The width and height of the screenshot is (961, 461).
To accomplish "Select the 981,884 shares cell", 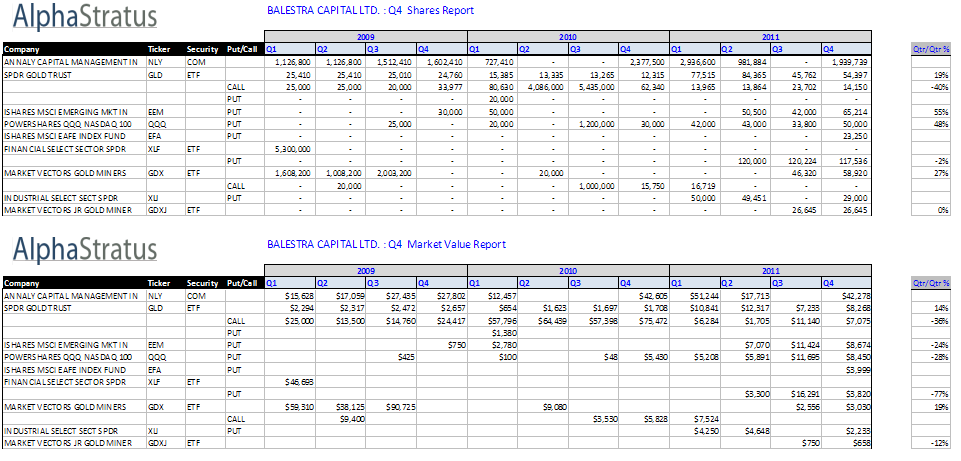I will coord(745,62).
